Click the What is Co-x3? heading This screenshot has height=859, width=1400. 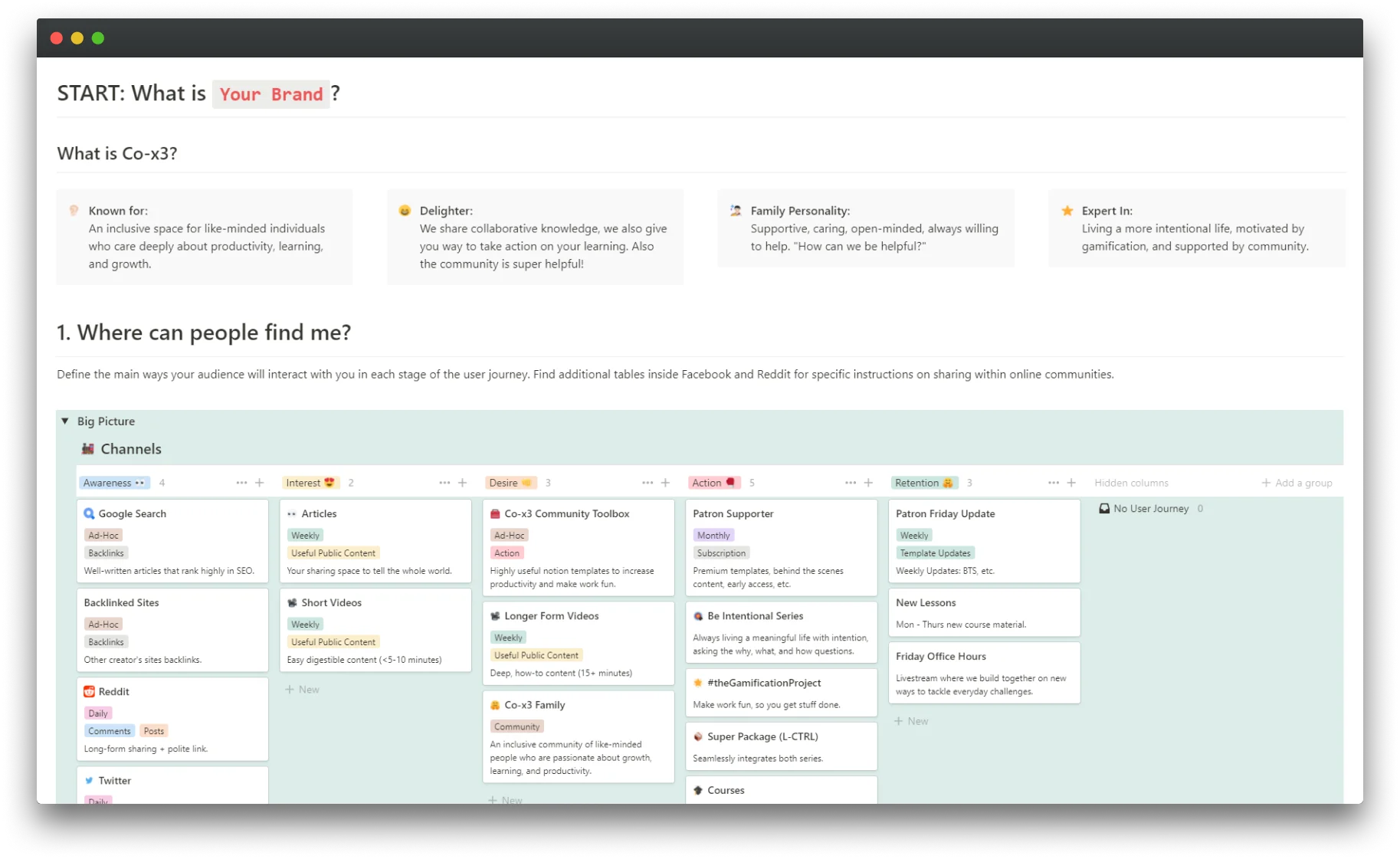[117, 153]
